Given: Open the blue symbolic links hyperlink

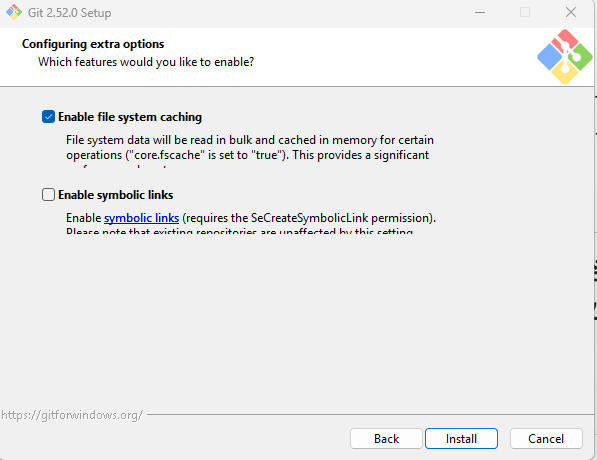Looking at the screenshot, I should click(x=142, y=218).
